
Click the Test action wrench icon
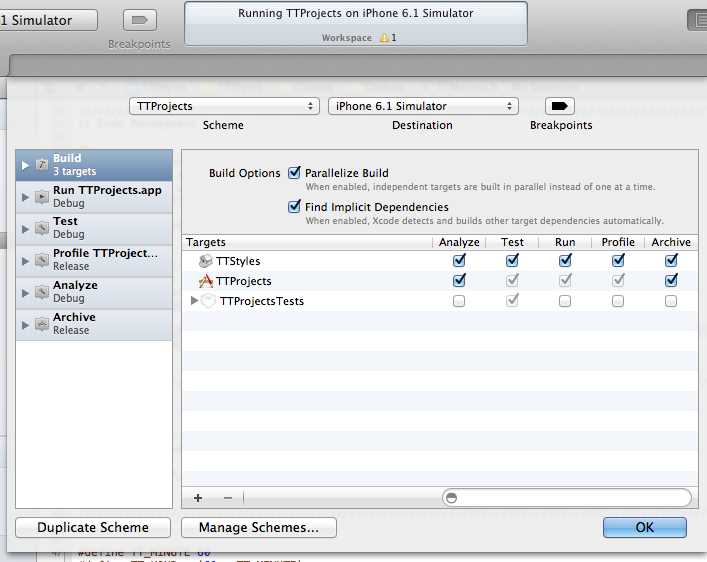41,228
